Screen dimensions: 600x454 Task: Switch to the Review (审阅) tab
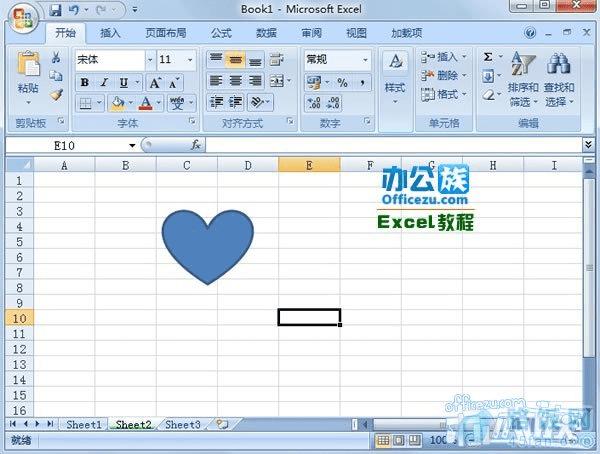point(311,33)
